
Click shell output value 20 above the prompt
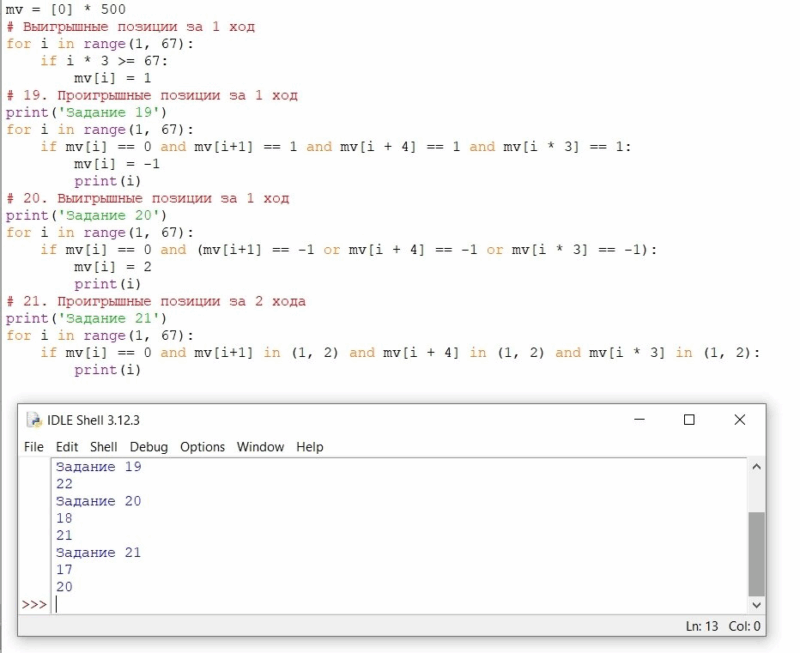[64, 587]
